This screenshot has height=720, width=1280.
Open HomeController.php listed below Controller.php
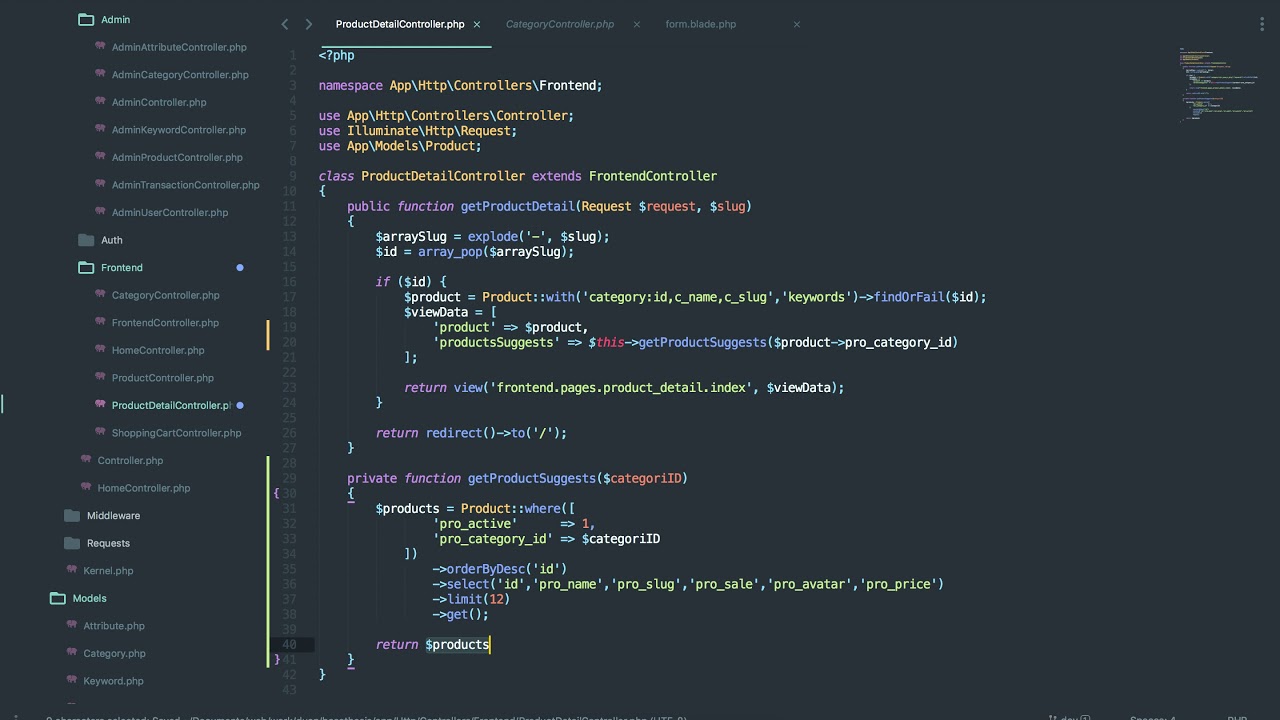[x=143, y=488]
